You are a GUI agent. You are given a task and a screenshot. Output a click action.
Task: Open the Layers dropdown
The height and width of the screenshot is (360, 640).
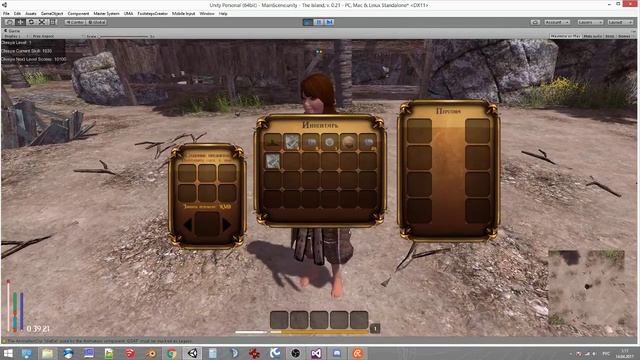tap(590, 22)
